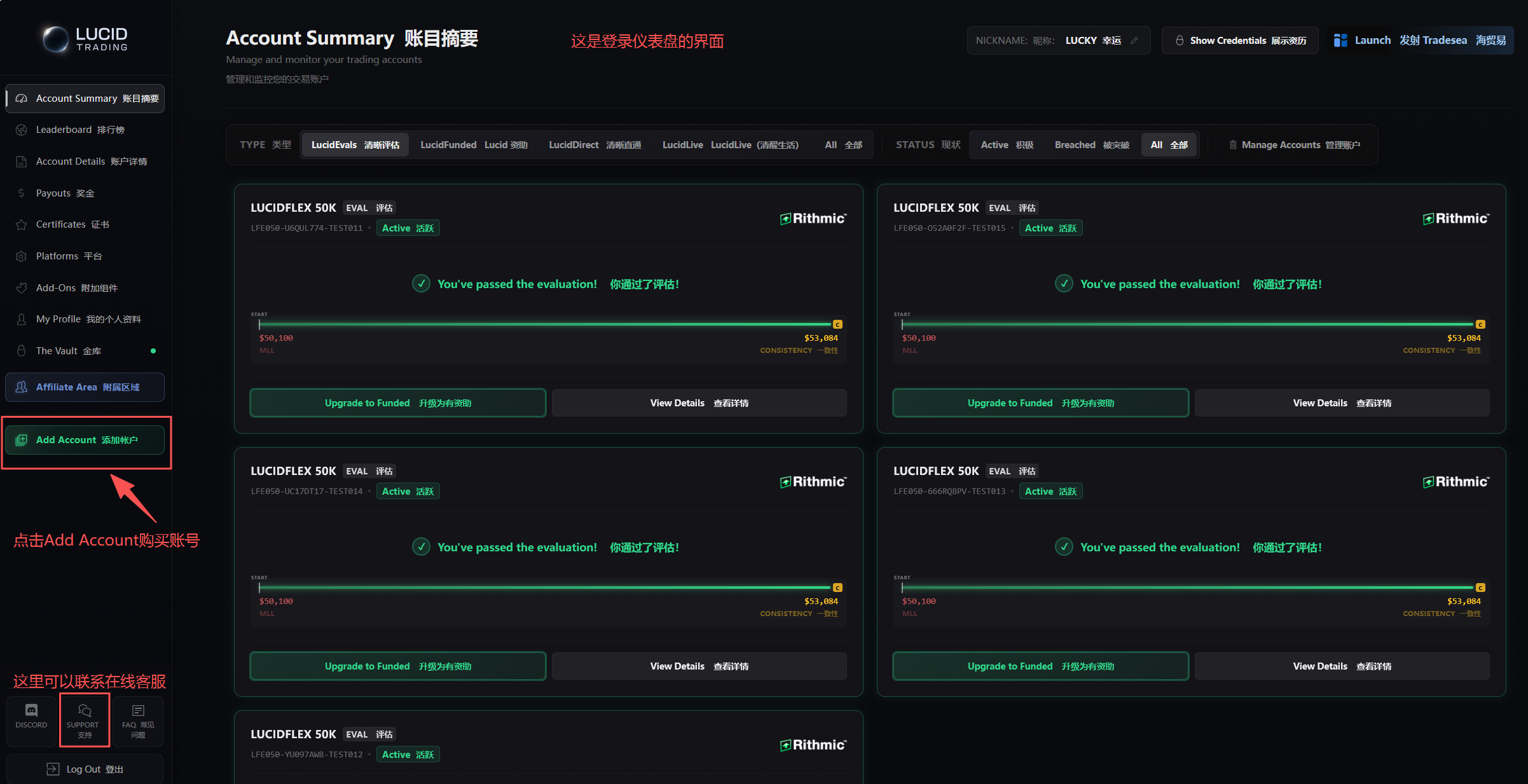Select All in status filter
Screen dimensions: 1528x784
[1169, 145]
